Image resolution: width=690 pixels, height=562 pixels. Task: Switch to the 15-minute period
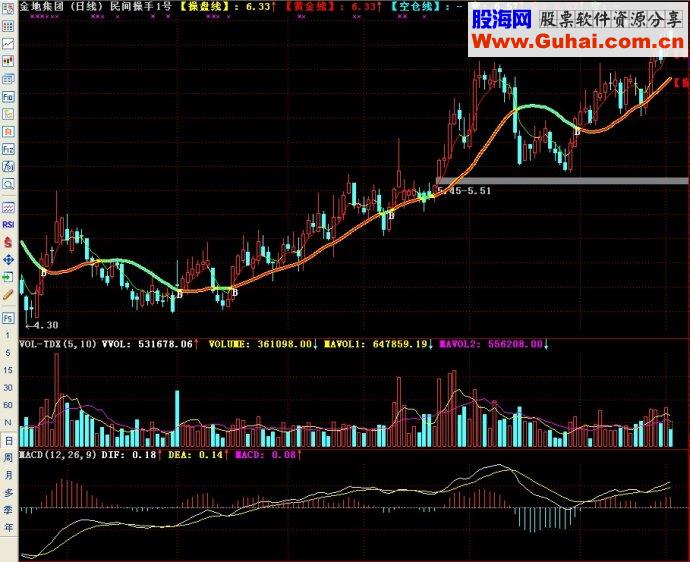click(x=8, y=371)
